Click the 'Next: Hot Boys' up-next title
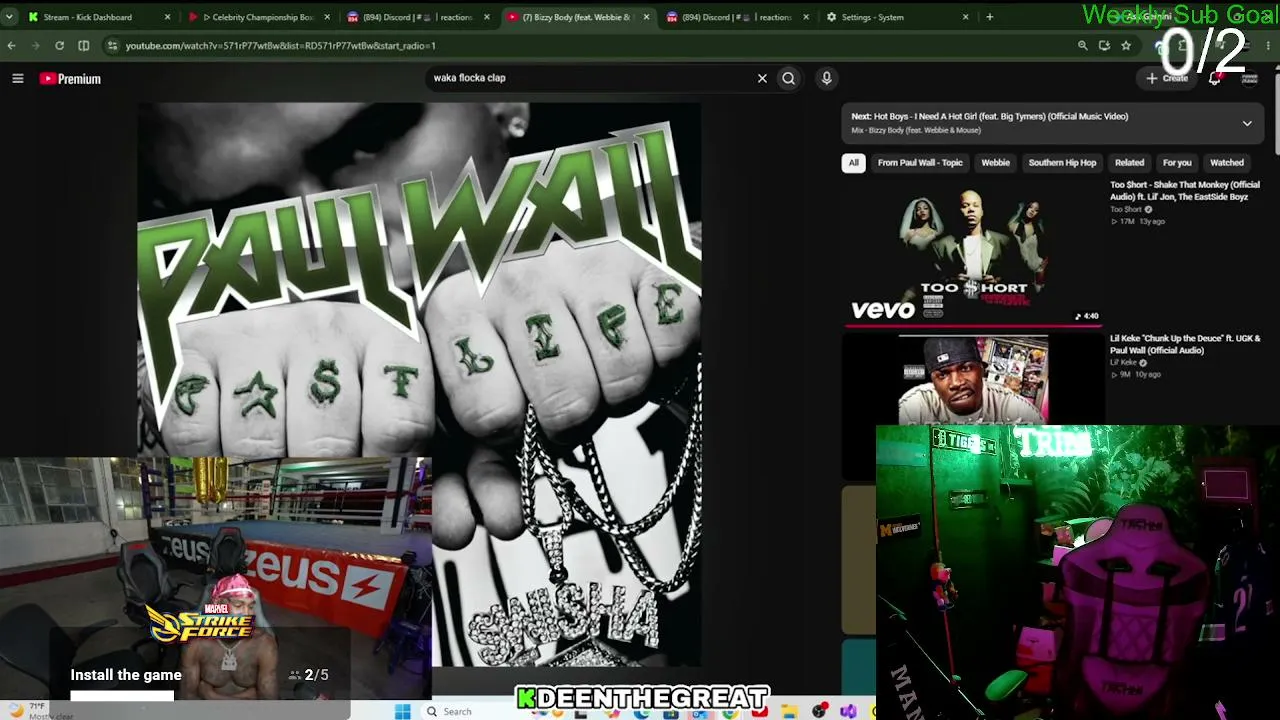This screenshot has width=1280, height=720. [x=990, y=116]
